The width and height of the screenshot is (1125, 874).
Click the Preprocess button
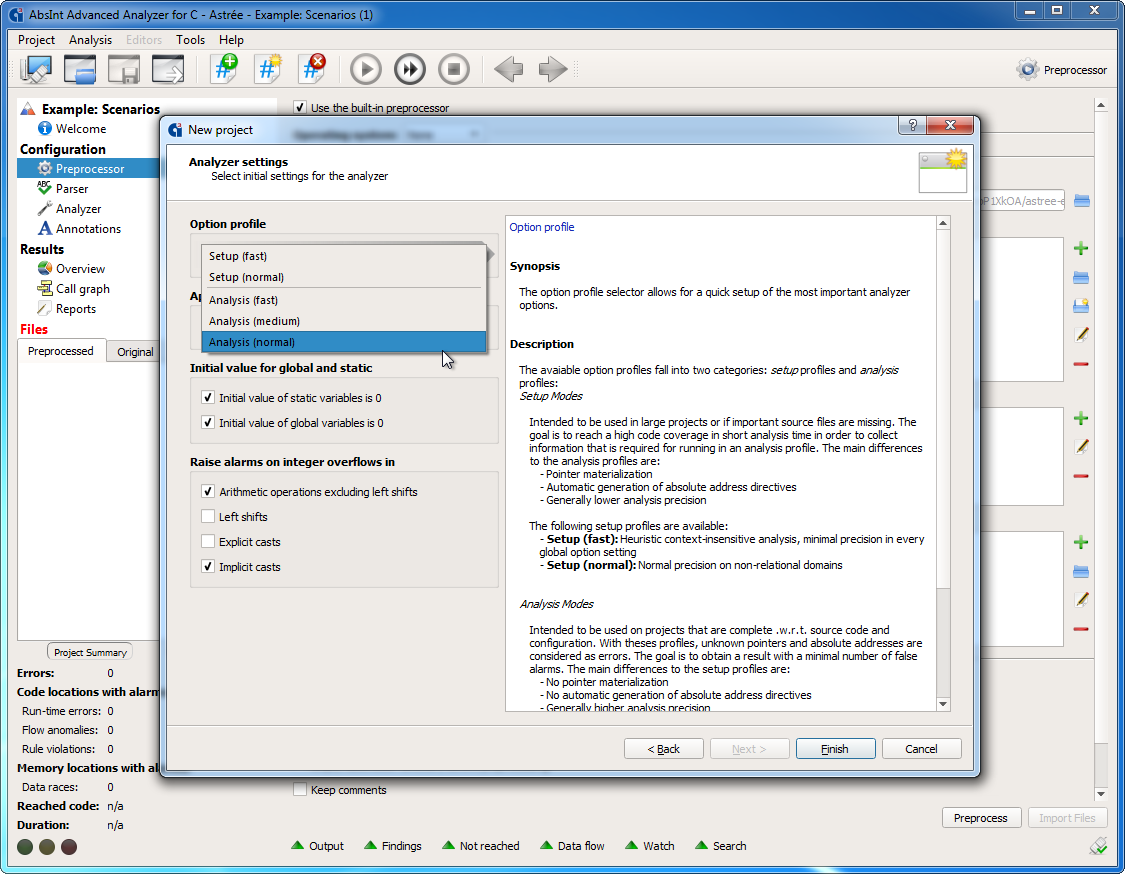[x=981, y=818]
